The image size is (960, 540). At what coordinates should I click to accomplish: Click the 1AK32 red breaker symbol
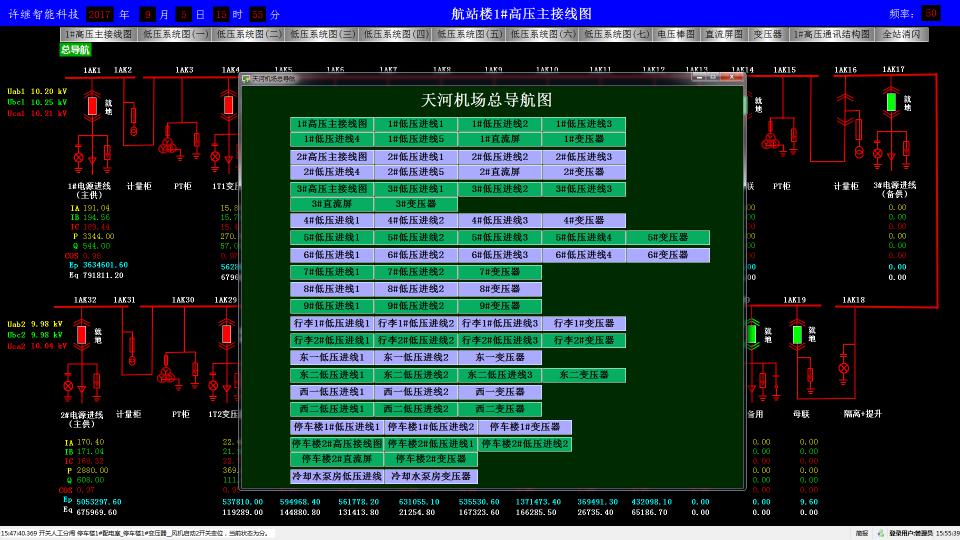pos(81,335)
